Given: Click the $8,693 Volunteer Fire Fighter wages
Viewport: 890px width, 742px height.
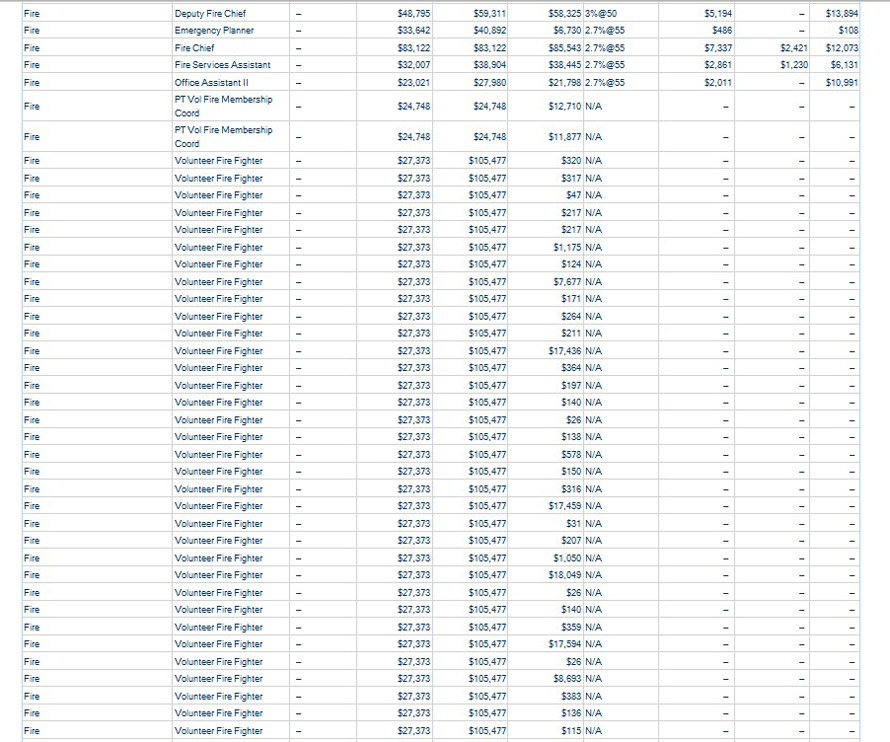Looking at the screenshot, I should [567, 679].
